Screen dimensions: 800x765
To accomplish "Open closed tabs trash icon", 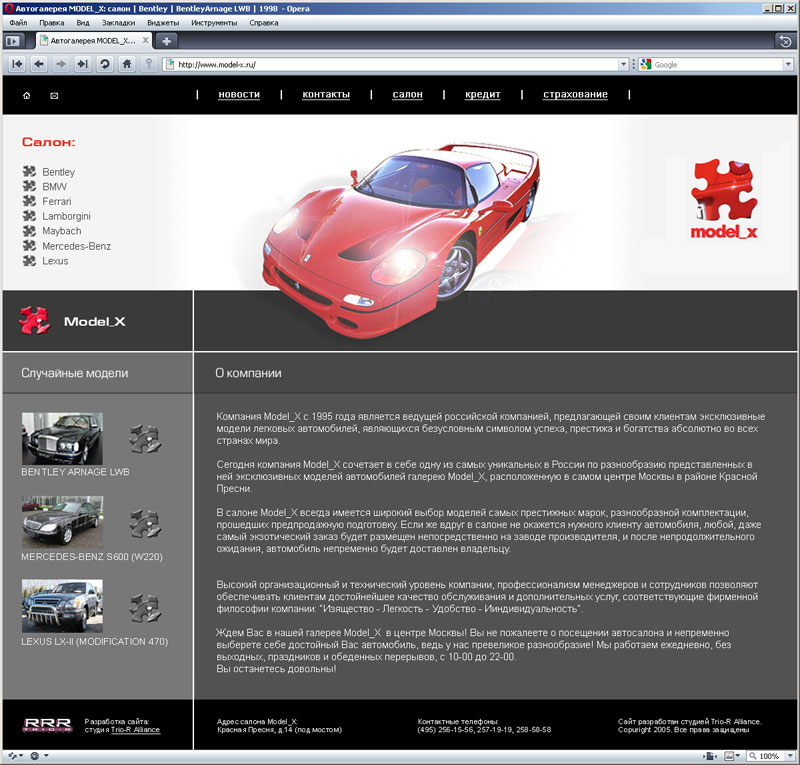I will [x=785, y=41].
